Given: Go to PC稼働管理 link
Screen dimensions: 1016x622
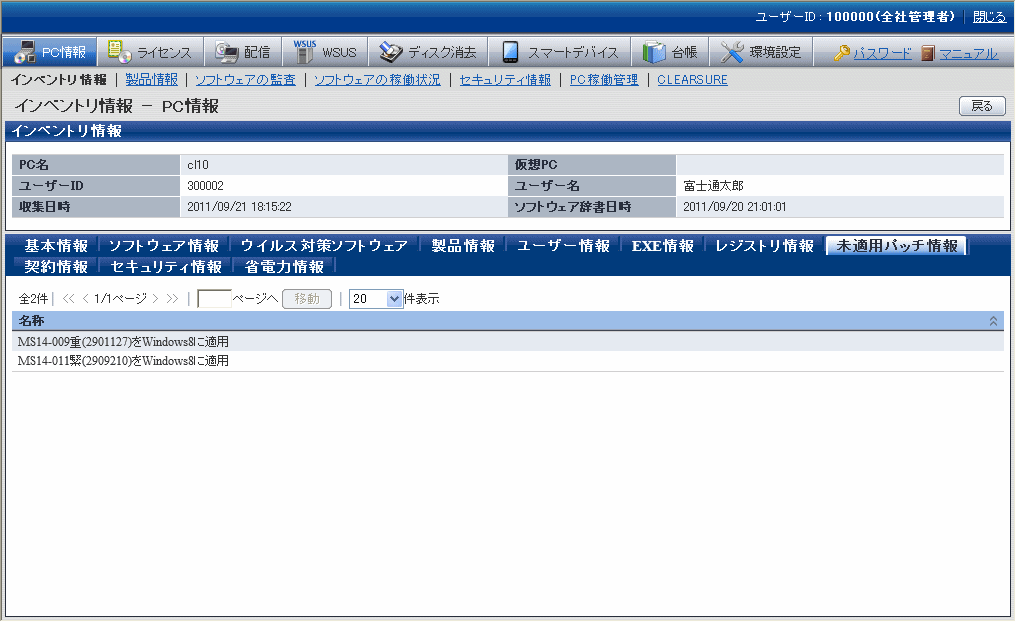Looking at the screenshot, I should pos(604,80).
